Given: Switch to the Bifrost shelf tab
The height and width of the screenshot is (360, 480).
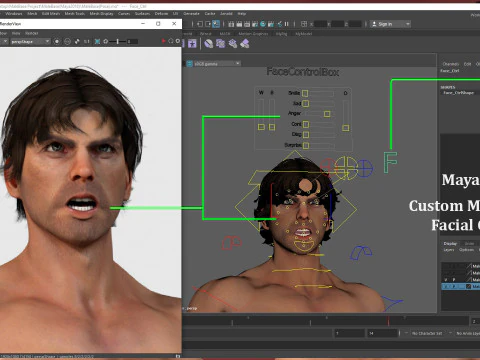Looking at the screenshot, I should point(206,34).
